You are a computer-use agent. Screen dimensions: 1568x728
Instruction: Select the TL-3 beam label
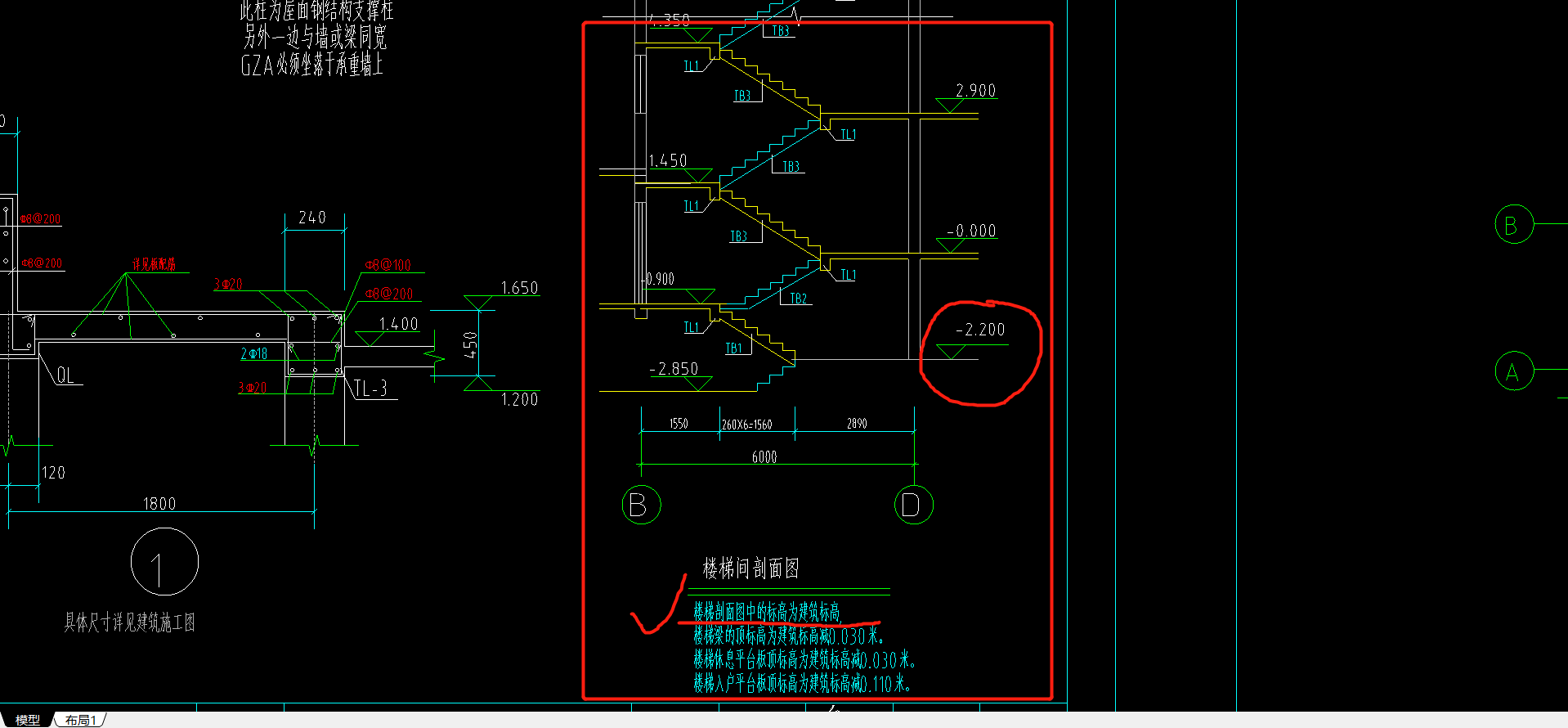370,389
